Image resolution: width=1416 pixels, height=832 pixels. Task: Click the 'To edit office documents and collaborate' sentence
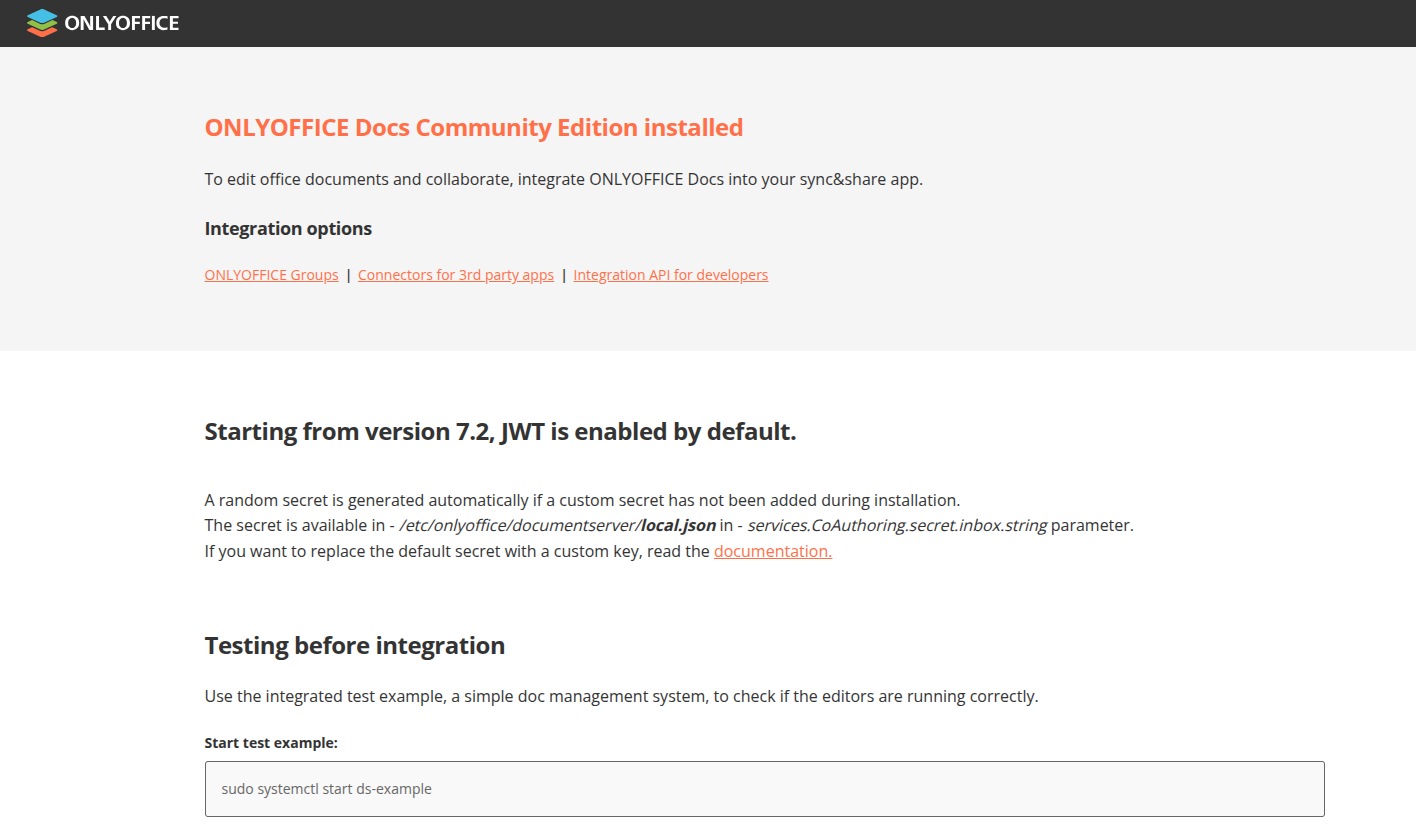564,180
